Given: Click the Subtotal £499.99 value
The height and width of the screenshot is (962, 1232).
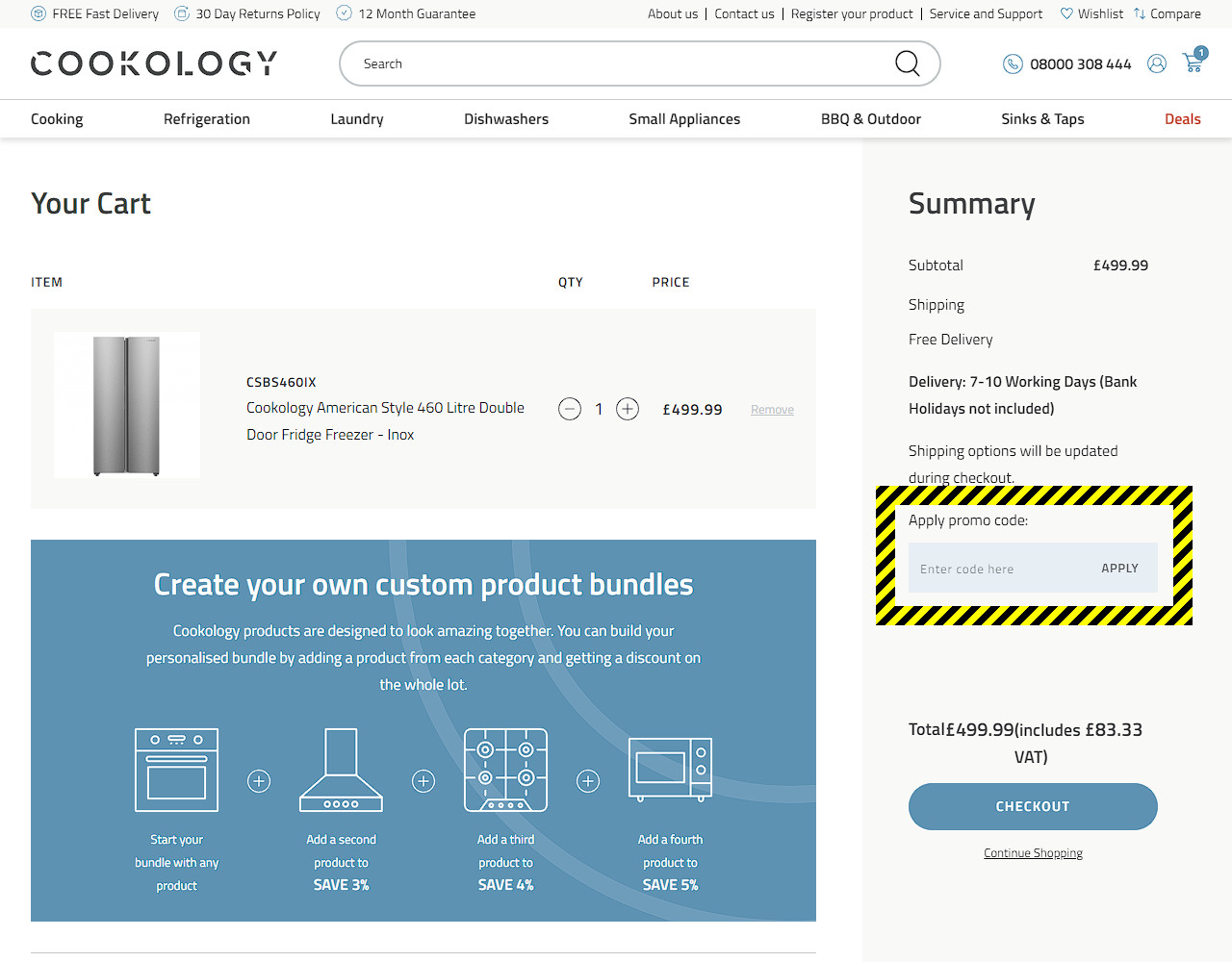Looking at the screenshot, I should pyautogui.click(x=1120, y=266).
